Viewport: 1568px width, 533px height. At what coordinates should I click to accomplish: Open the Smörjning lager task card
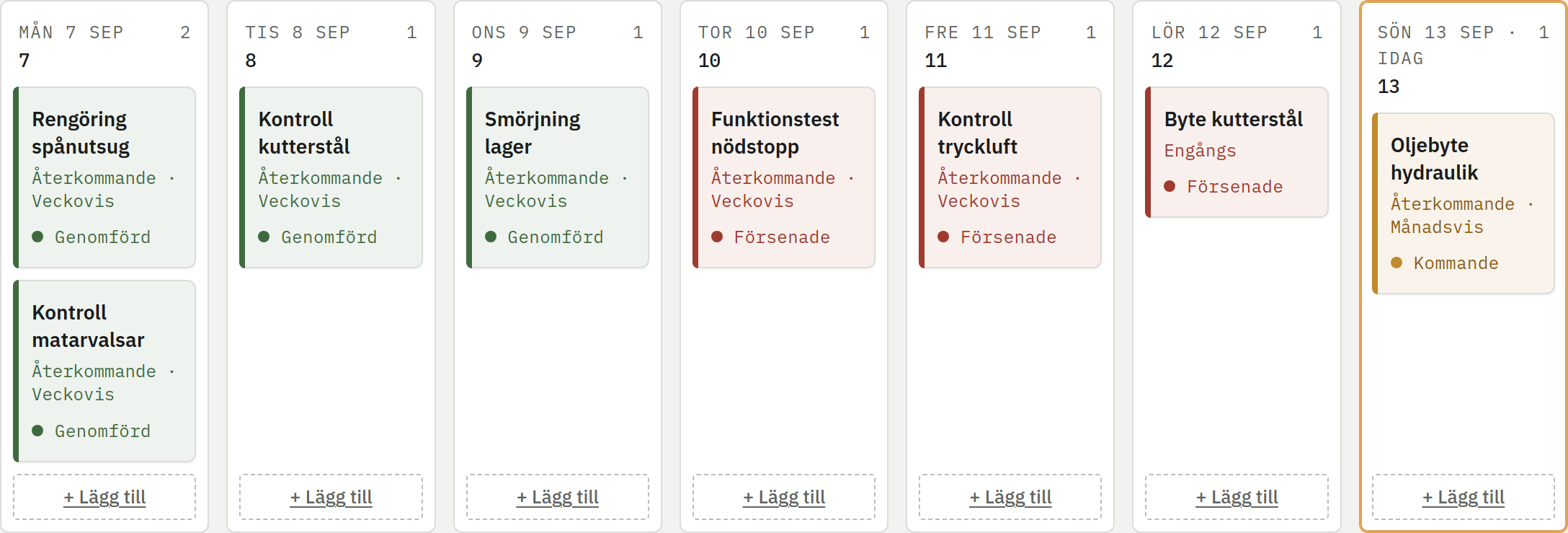pyautogui.click(x=558, y=177)
